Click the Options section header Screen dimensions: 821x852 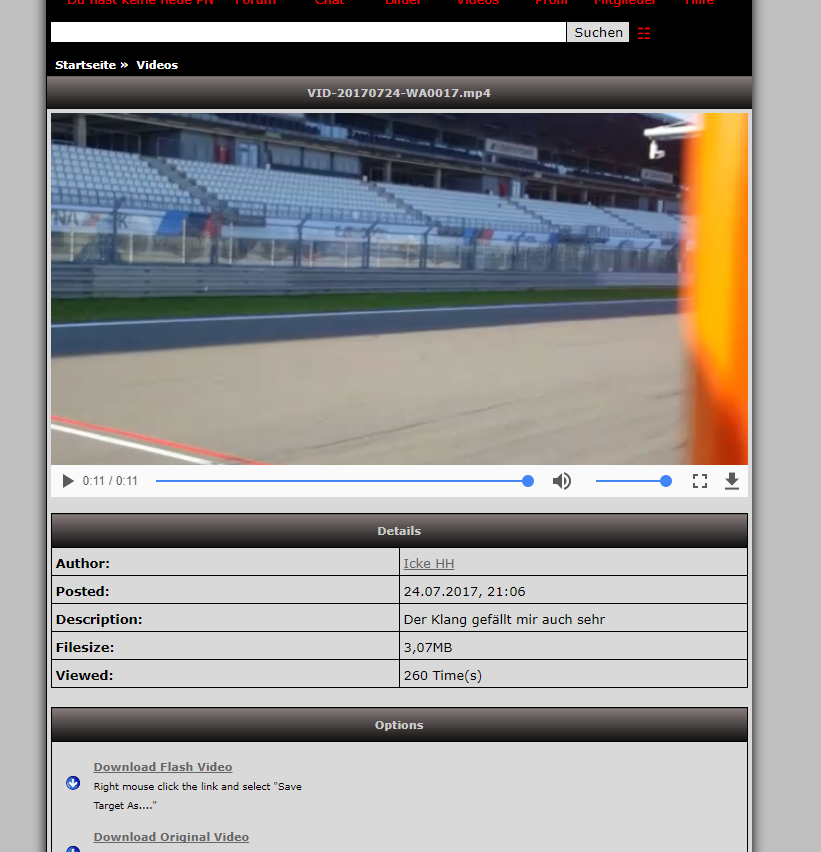tap(399, 725)
